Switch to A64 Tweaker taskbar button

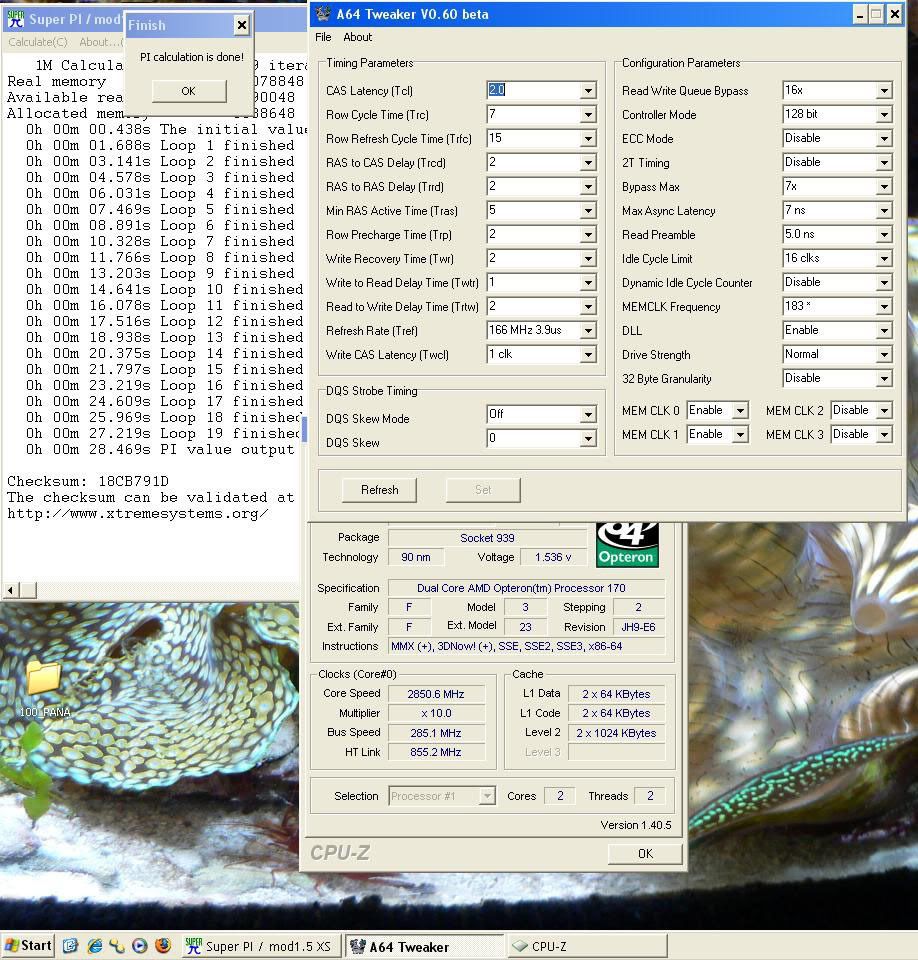pyautogui.click(x=424, y=946)
